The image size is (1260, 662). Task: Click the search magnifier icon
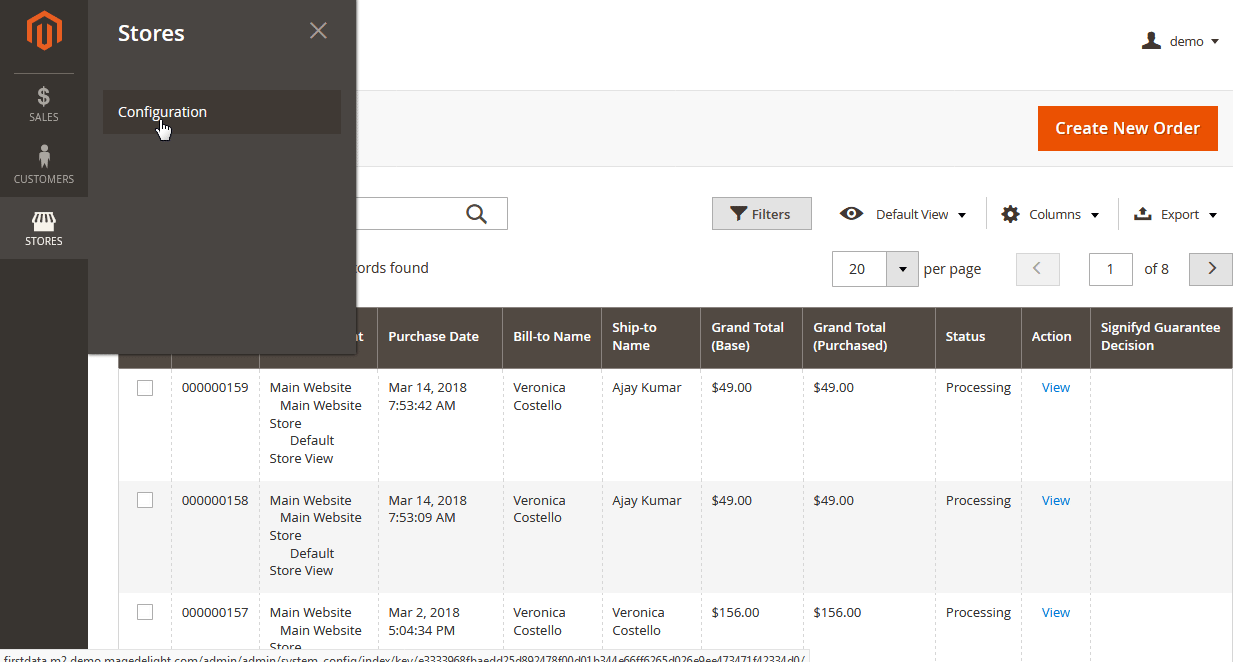point(477,214)
